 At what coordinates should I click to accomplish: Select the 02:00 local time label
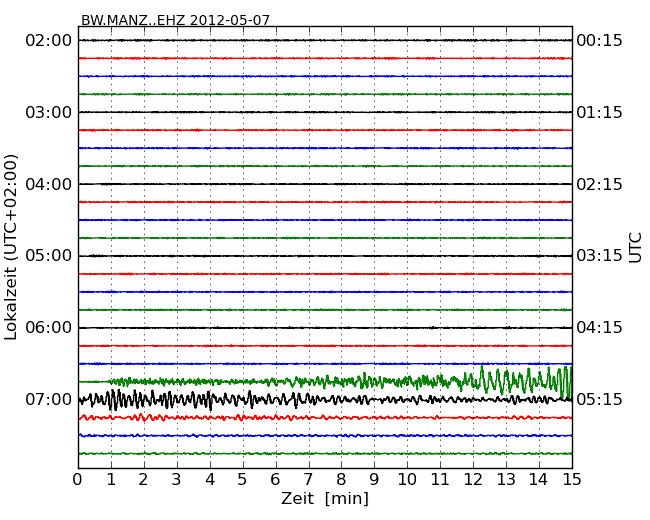(x=49, y=41)
